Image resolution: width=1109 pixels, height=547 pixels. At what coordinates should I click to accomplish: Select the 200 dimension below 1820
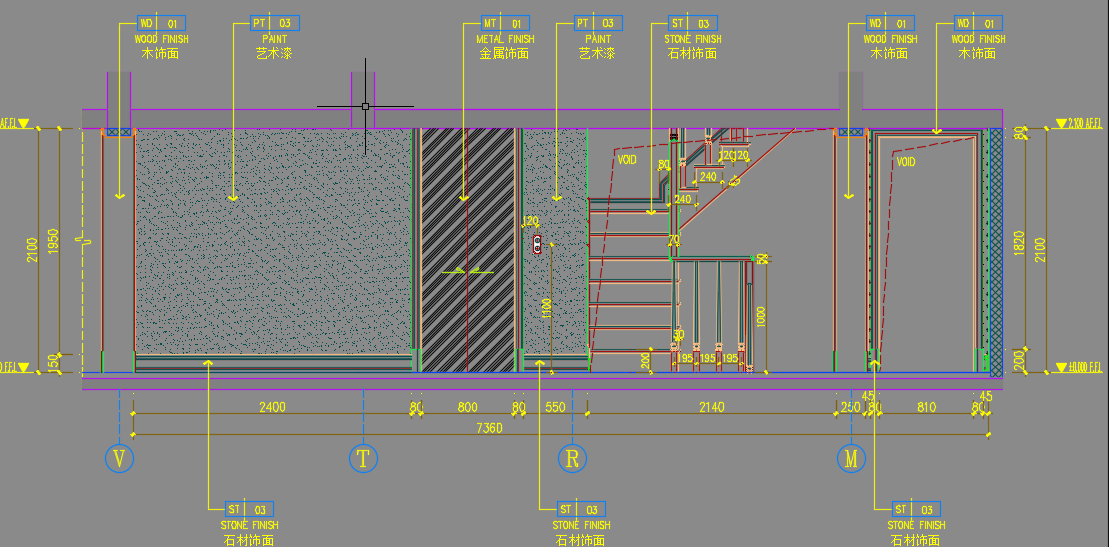click(1019, 359)
